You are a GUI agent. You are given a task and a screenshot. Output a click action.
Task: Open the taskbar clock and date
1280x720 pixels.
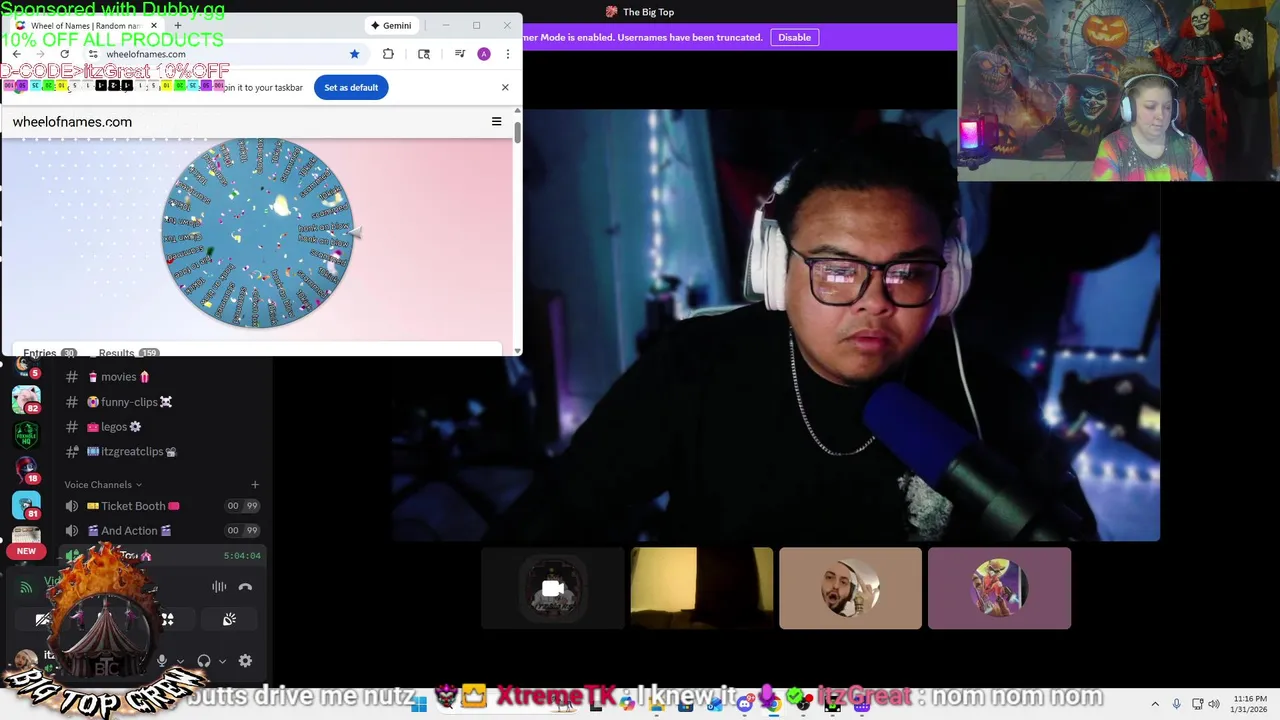coord(1250,704)
